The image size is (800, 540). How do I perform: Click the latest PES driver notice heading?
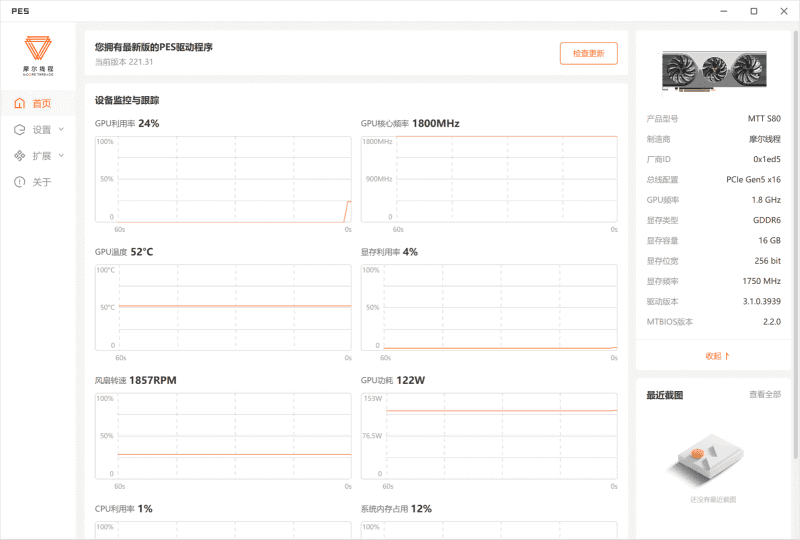[x=154, y=47]
